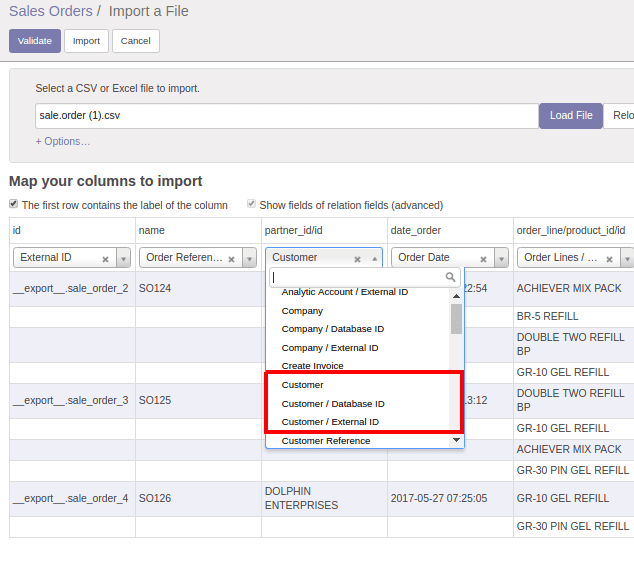Click 'partner_id/id' column header
Screen dimensions: 634x575
(x=324, y=230)
